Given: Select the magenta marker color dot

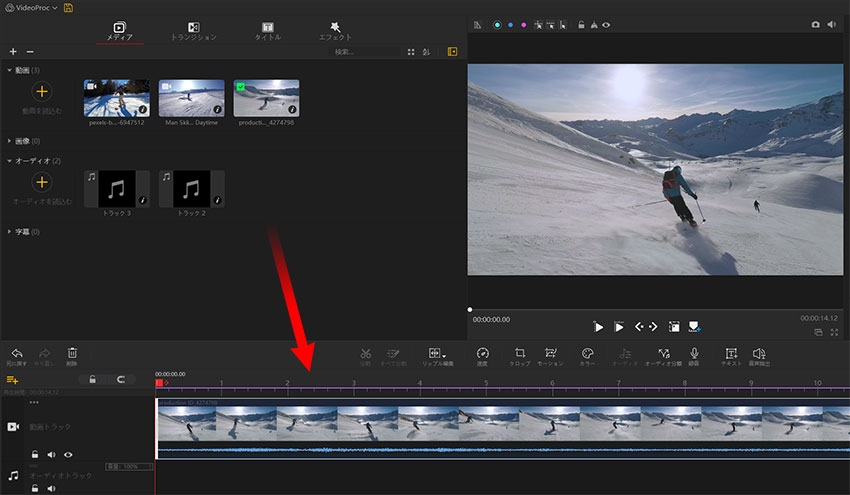Looking at the screenshot, I should tap(524, 25).
